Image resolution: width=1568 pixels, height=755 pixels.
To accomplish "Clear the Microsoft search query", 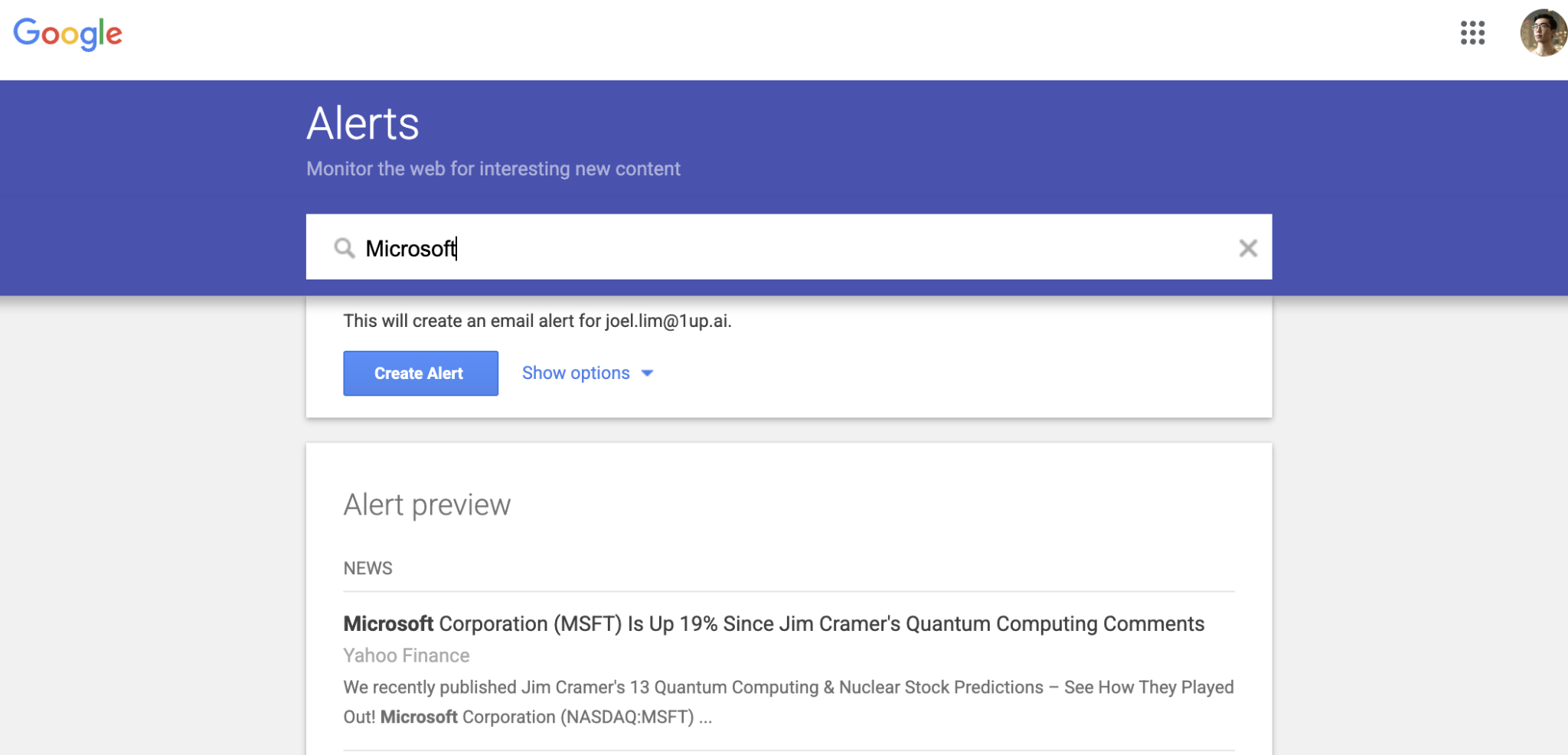I will [1248, 248].
